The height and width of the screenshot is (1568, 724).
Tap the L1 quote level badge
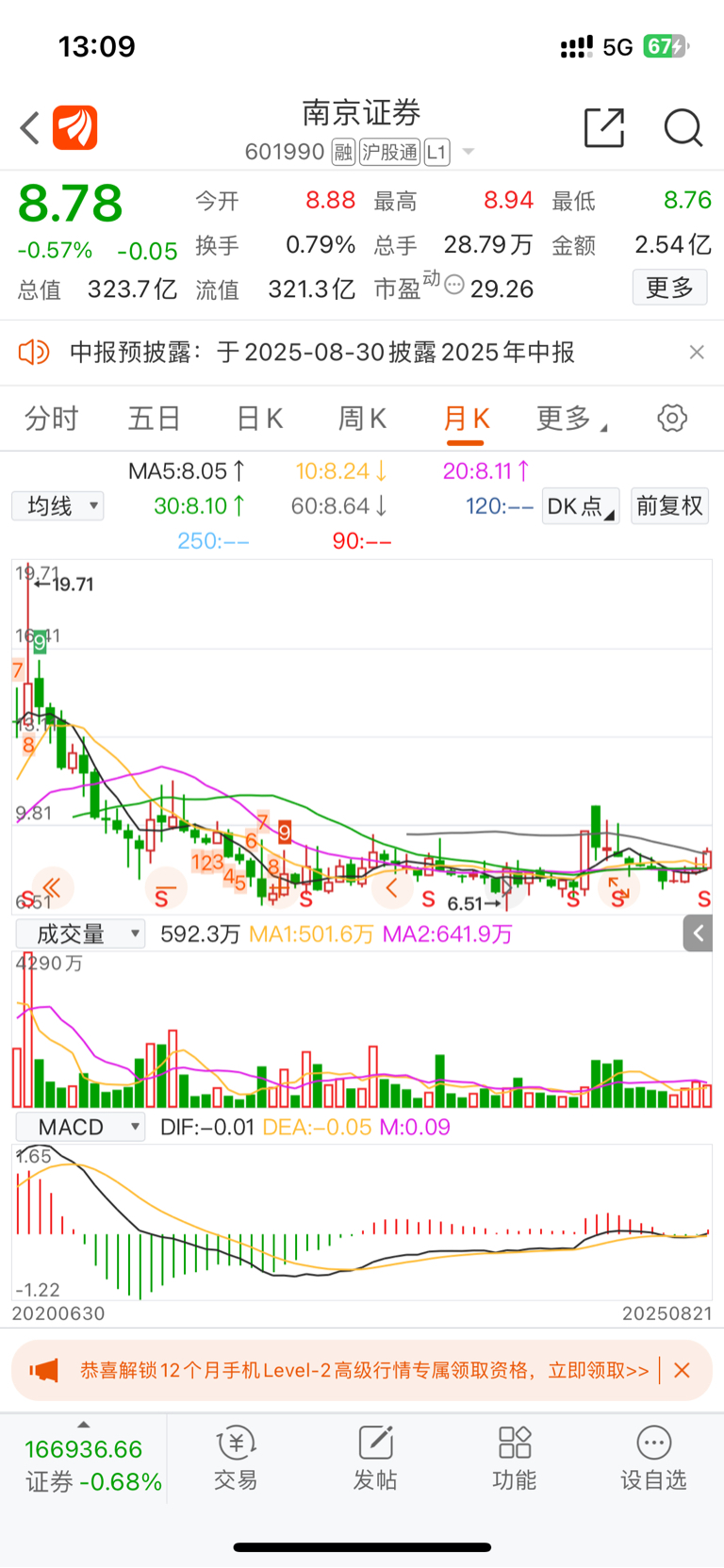coord(436,152)
